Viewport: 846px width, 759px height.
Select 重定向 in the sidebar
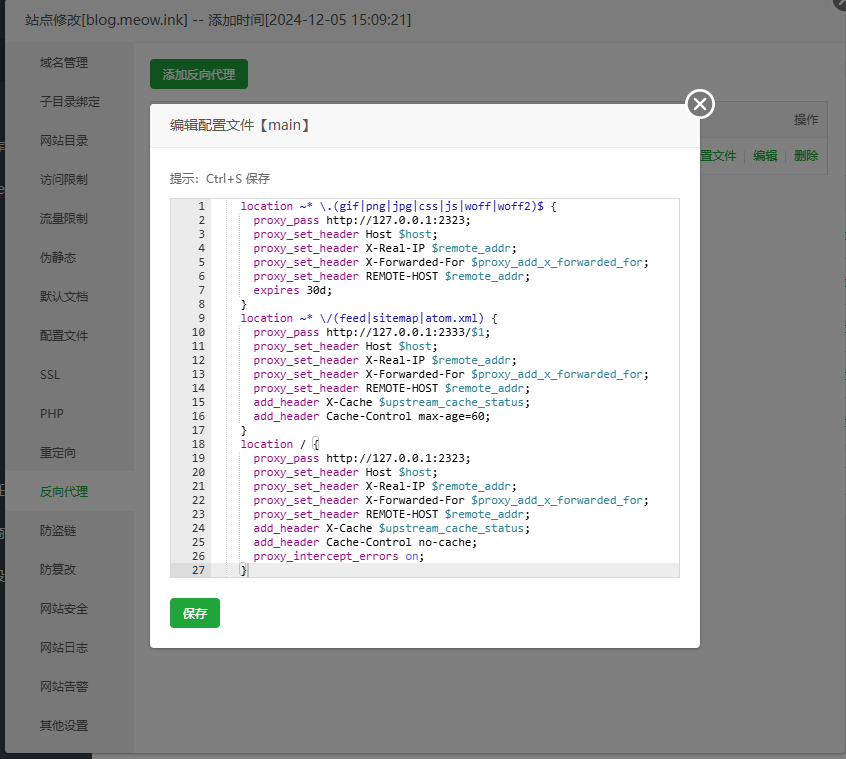pyautogui.click(x=58, y=453)
